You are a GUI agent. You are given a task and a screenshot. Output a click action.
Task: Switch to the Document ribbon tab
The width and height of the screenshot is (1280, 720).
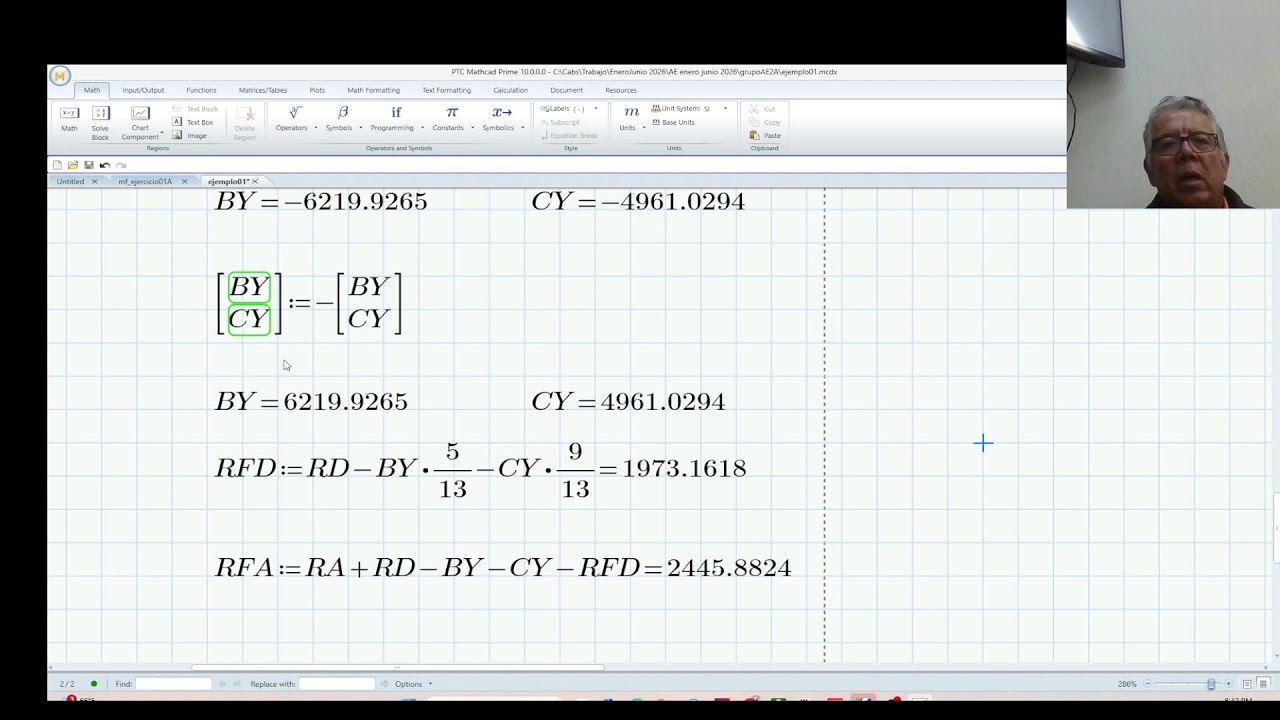[x=566, y=90]
